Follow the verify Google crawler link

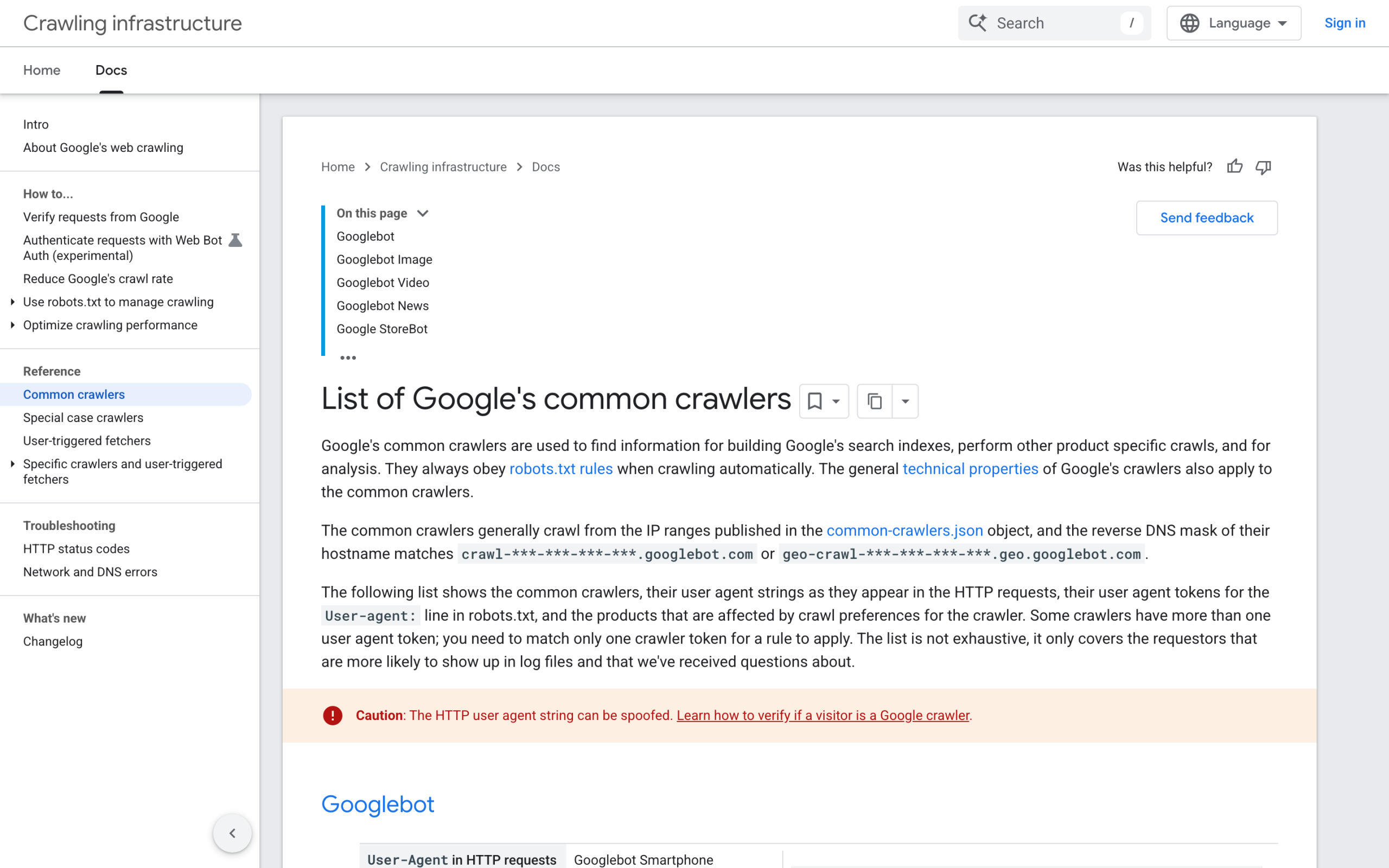click(823, 716)
